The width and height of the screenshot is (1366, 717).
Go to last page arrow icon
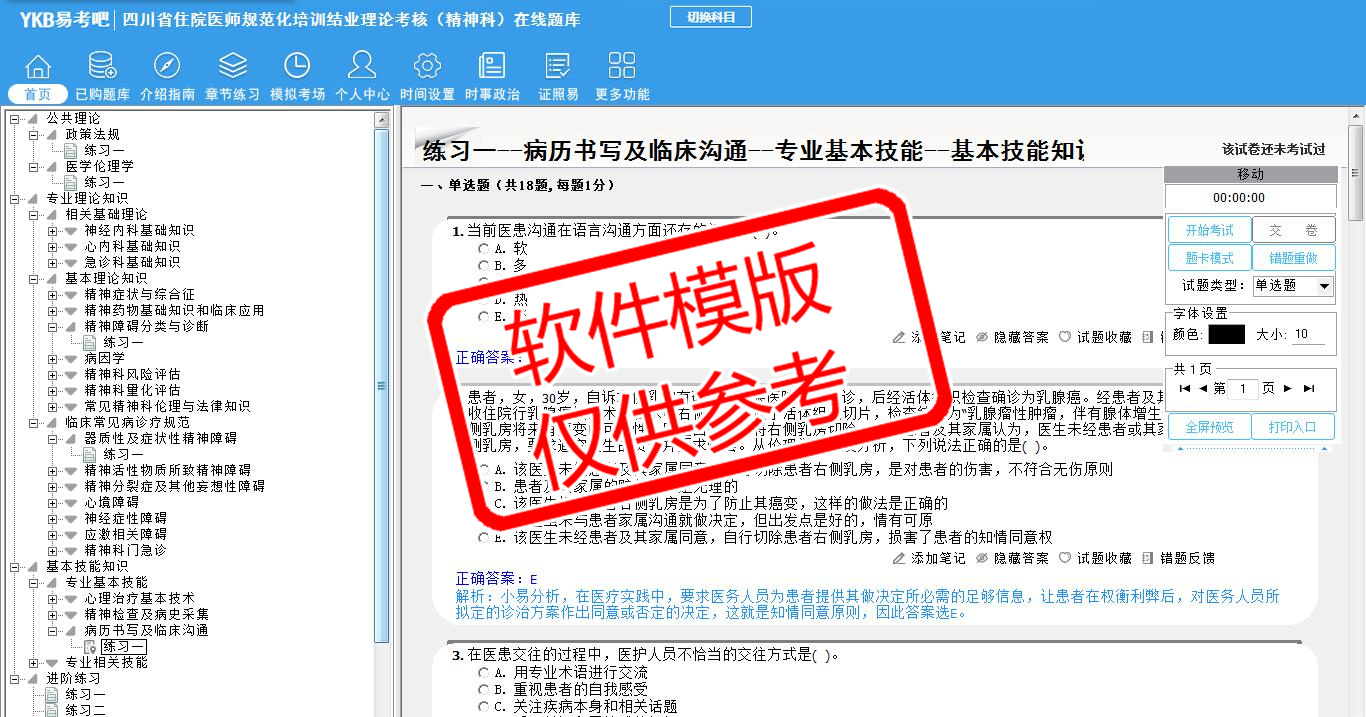[1309, 388]
